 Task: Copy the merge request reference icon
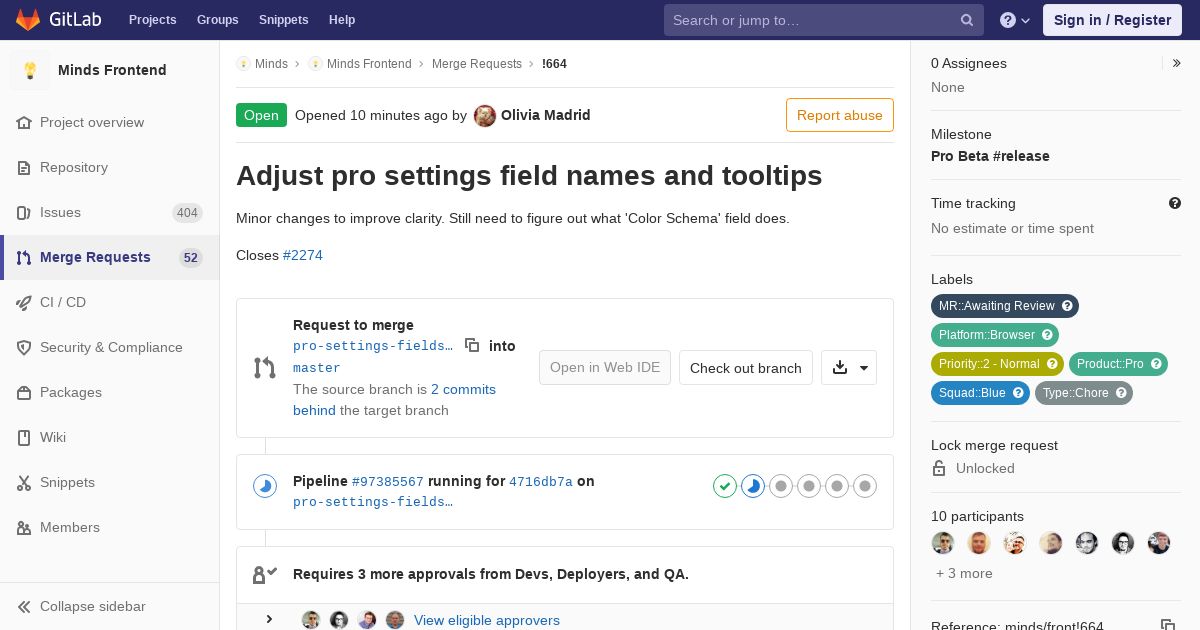[1167, 626]
